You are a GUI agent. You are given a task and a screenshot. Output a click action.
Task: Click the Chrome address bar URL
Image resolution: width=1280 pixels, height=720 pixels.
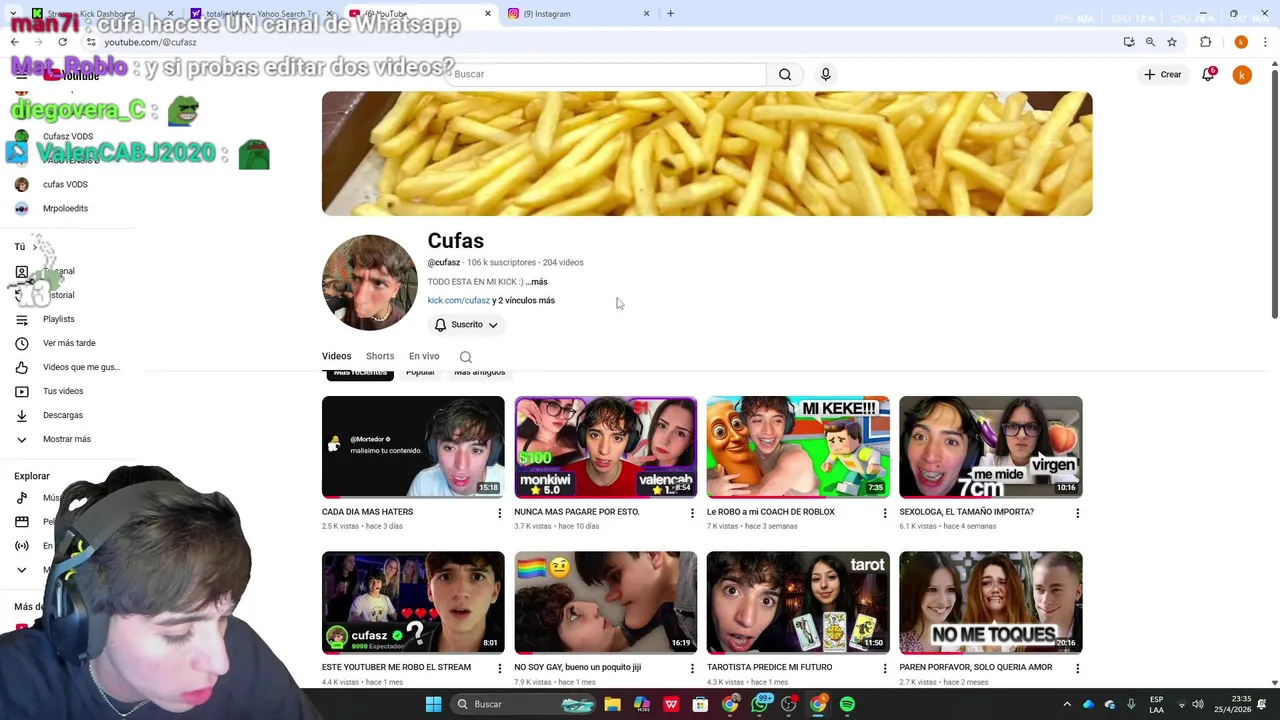[150, 42]
